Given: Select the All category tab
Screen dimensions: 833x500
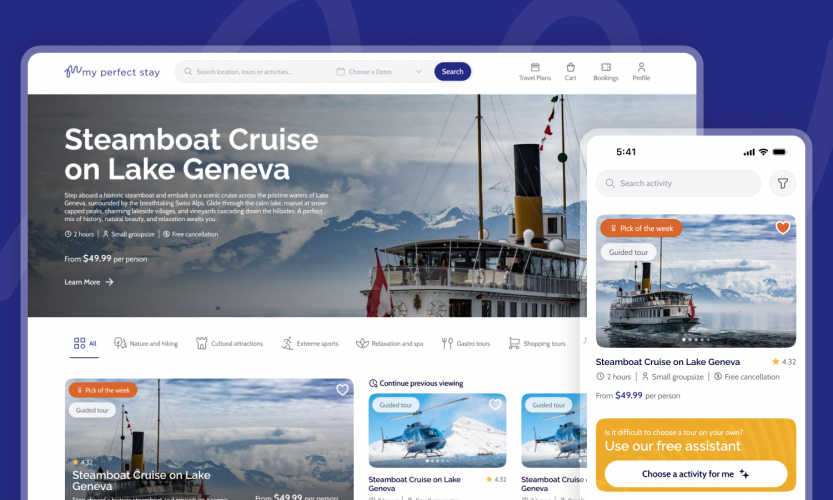Looking at the screenshot, I should (x=85, y=343).
